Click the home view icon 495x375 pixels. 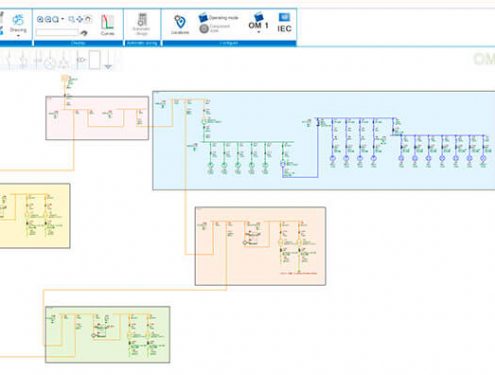88,19
